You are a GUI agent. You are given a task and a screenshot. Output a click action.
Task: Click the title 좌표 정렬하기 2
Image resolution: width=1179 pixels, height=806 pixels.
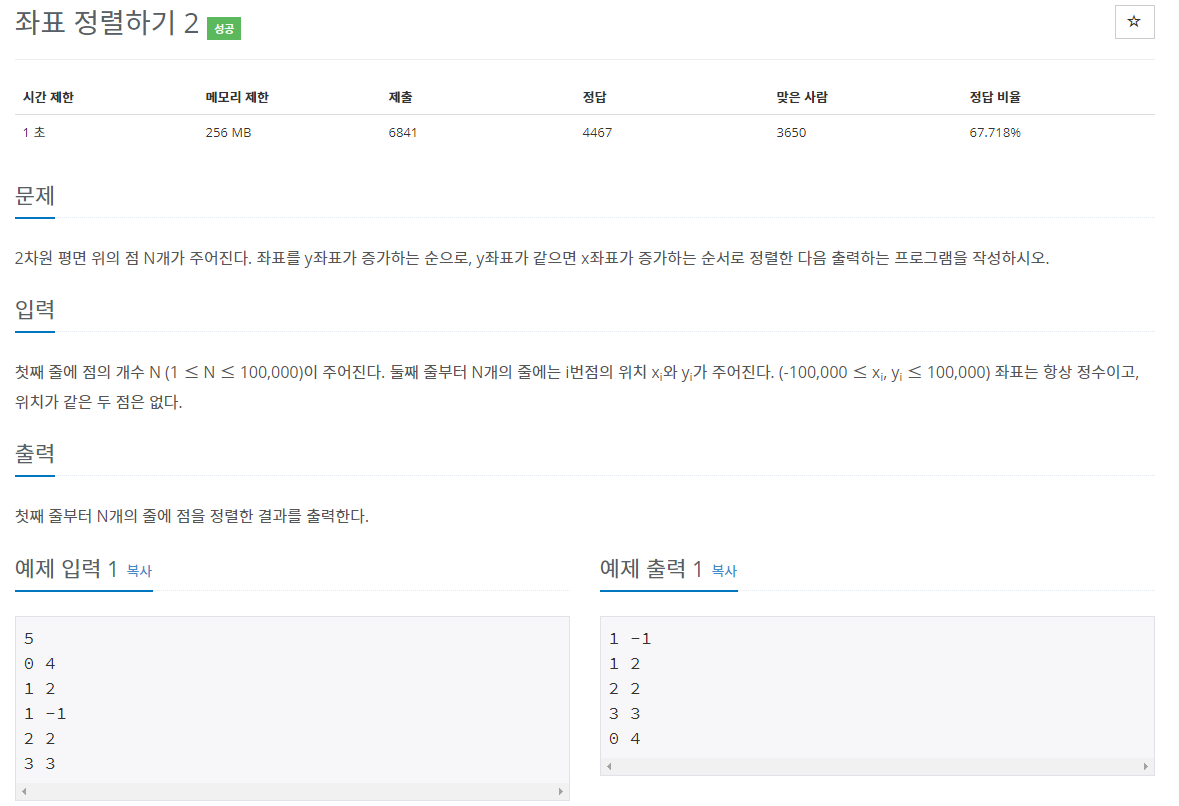[107, 23]
